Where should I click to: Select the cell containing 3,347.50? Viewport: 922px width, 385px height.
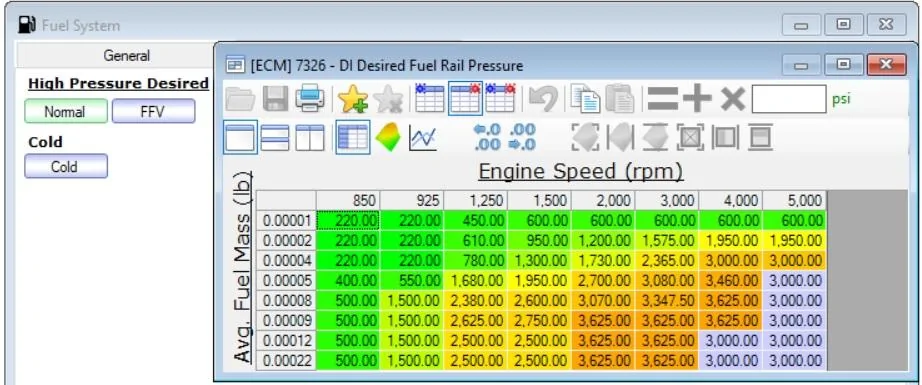coord(667,300)
